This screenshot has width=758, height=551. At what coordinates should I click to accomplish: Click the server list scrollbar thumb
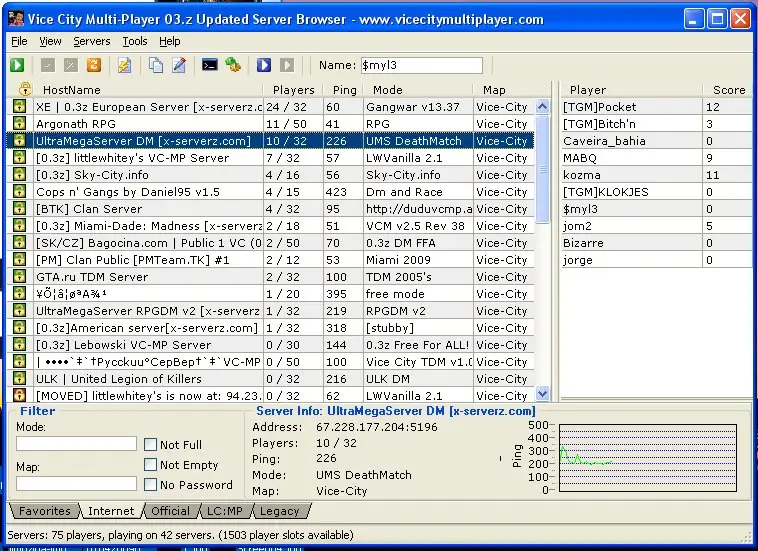click(x=542, y=169)
